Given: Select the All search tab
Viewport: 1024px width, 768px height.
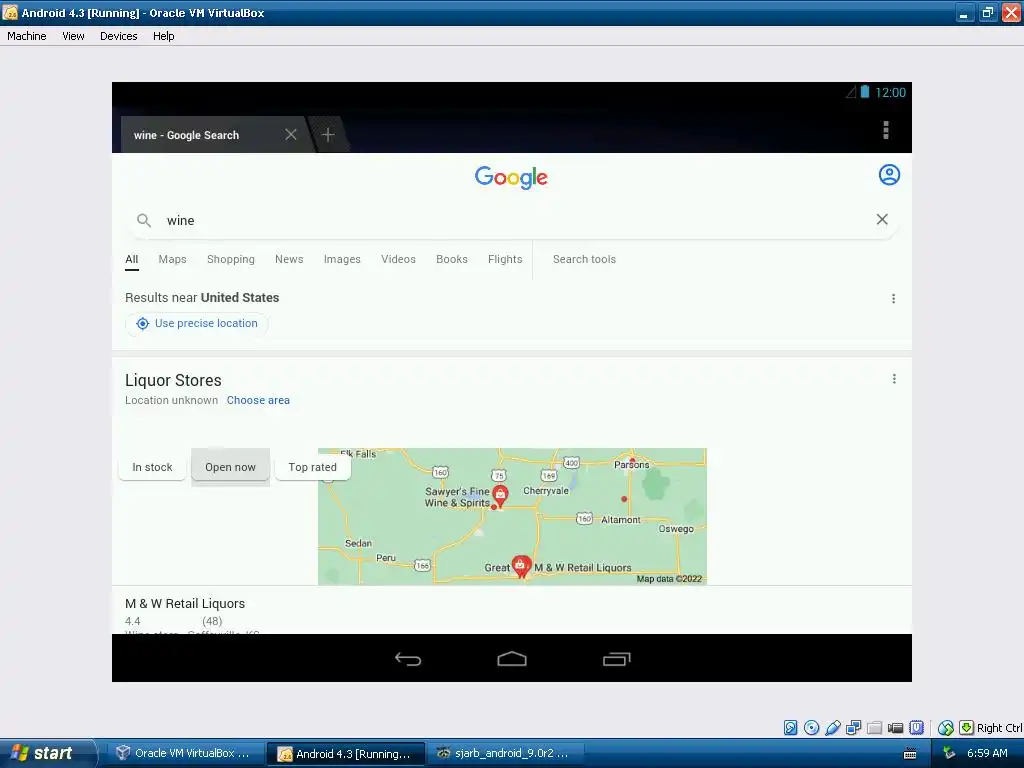Looking at the screenshot, I should click(131, 259).
